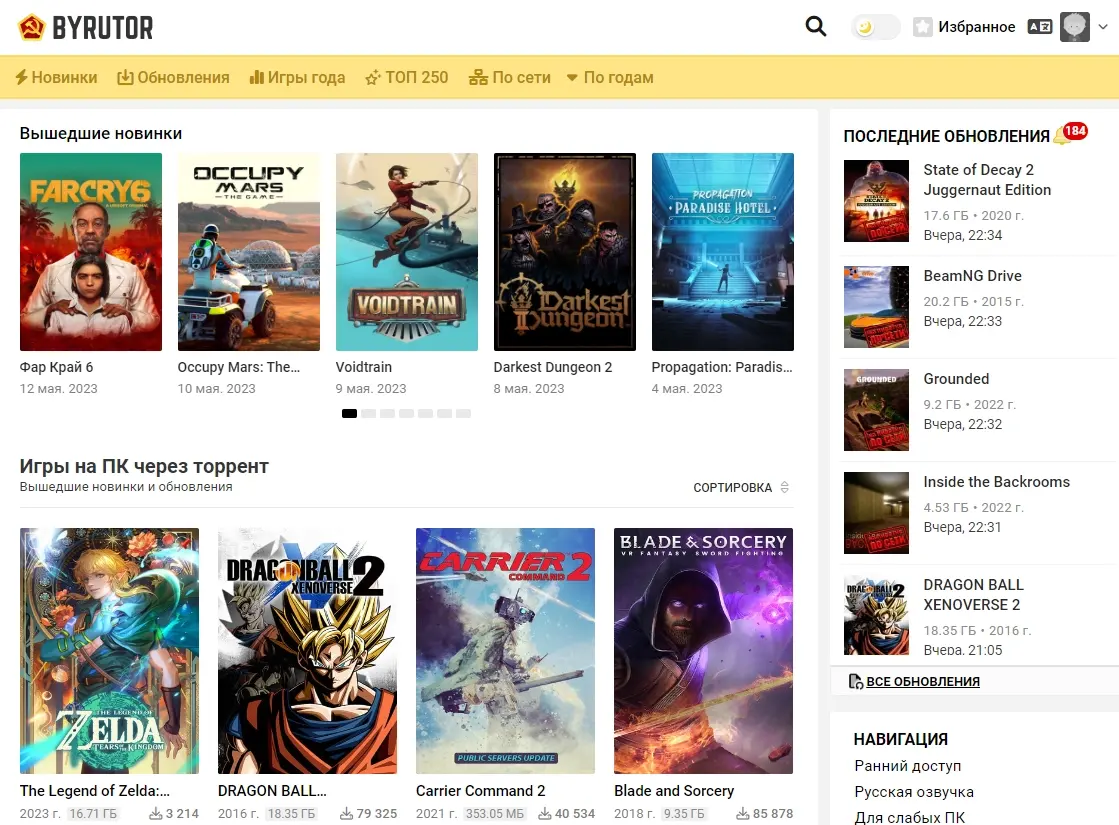The height and width of the screenshot is (825, 1119).
Task: Click the language translate icon in header
Action: pos(1040,27)
